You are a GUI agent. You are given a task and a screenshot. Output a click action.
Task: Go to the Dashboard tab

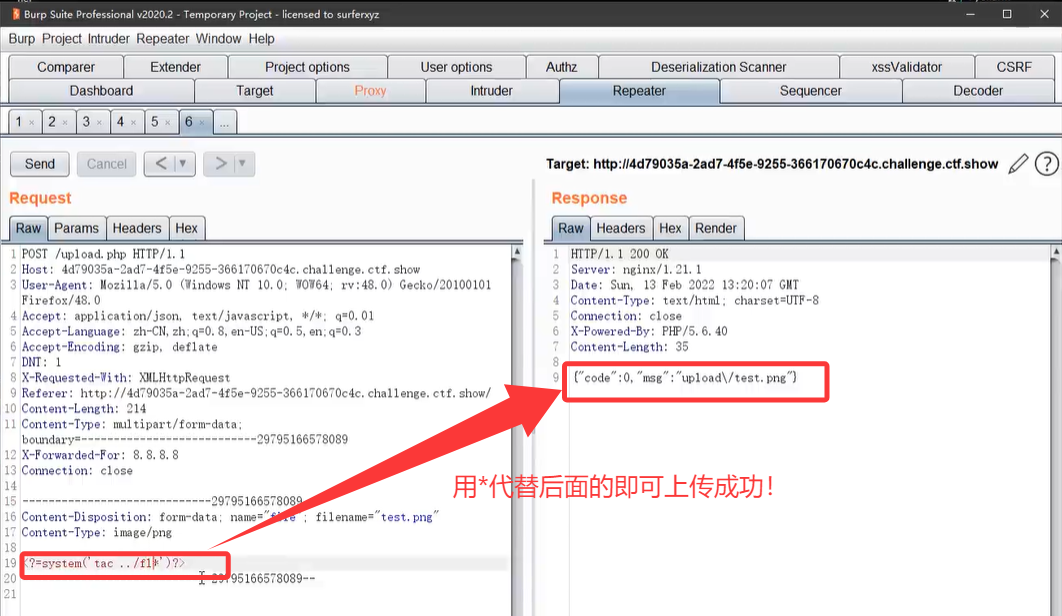tap(102, 91)
